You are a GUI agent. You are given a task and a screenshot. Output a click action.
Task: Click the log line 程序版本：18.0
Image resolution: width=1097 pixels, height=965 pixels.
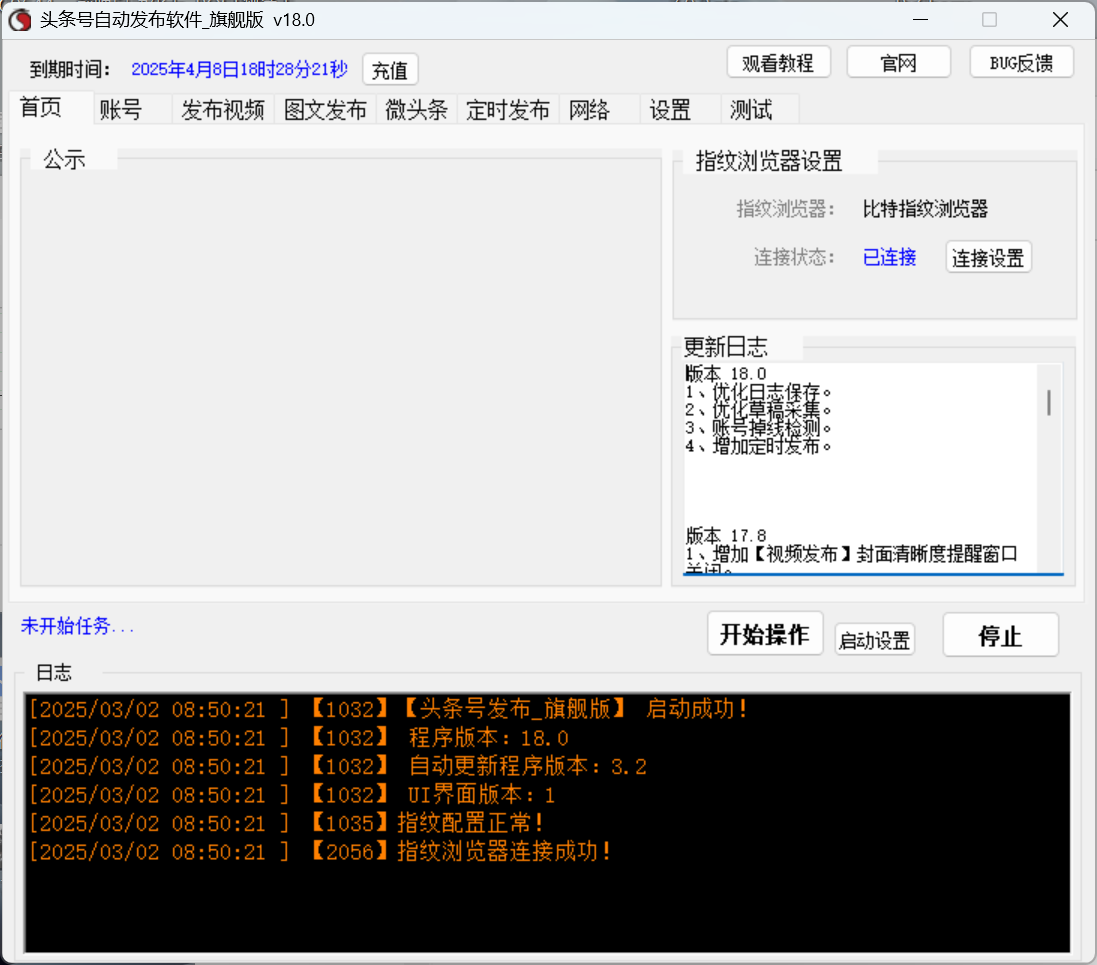[299, 738]
